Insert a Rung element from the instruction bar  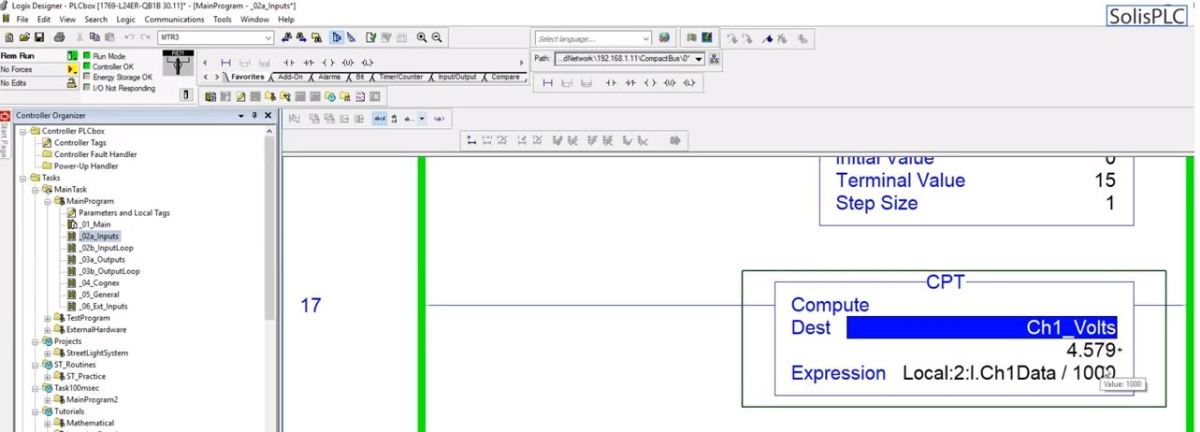coord(226,62)
